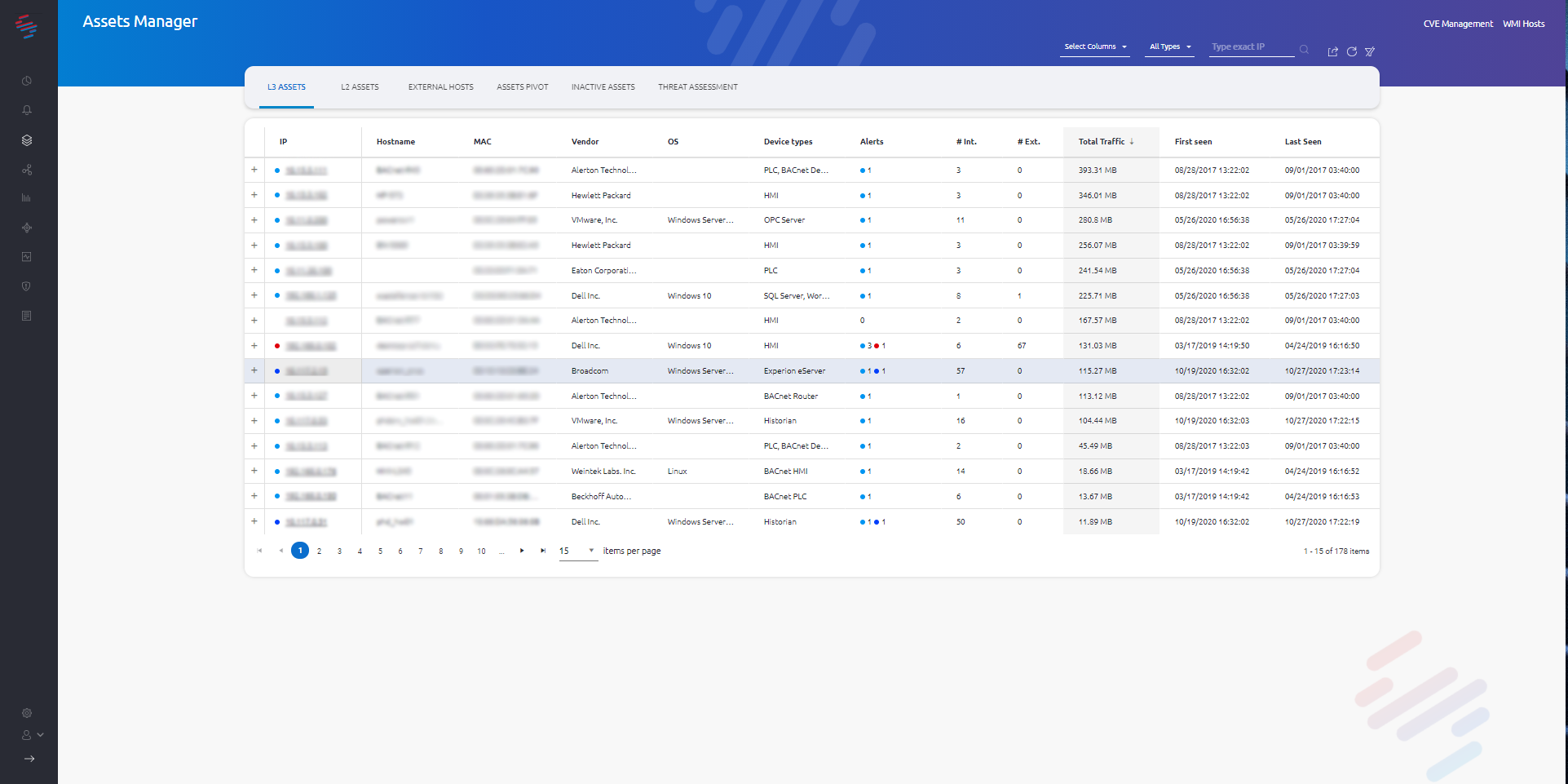This screenshot has height=784, width=1568.
Task: Switch to the THREAT ASSESSMENT tab
Action: pyautogui.click(x=698, y=87)
